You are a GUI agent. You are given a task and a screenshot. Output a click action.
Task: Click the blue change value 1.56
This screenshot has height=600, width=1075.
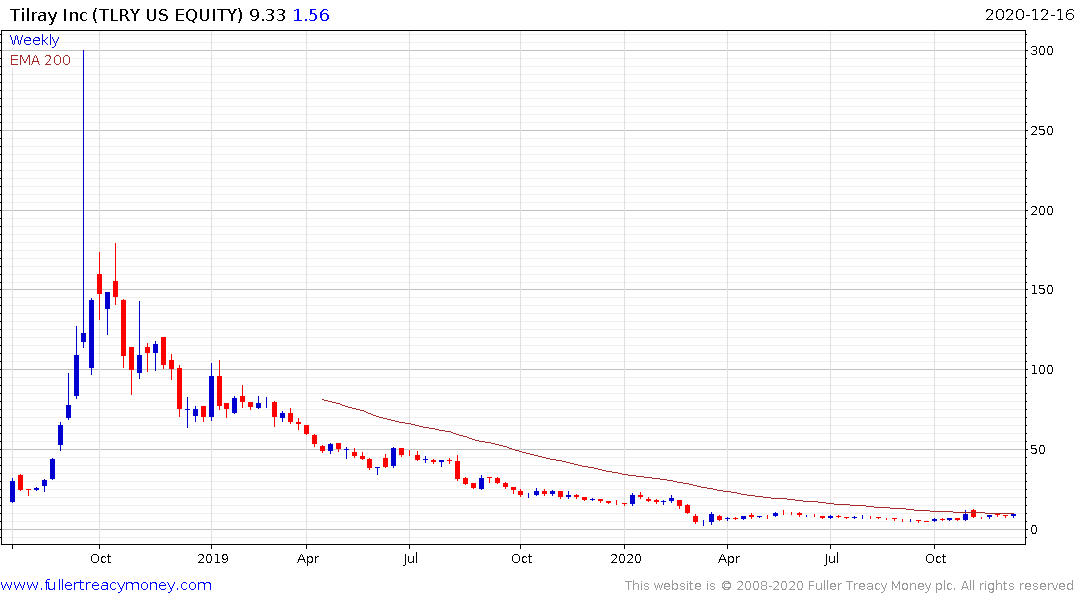(311, 15)
